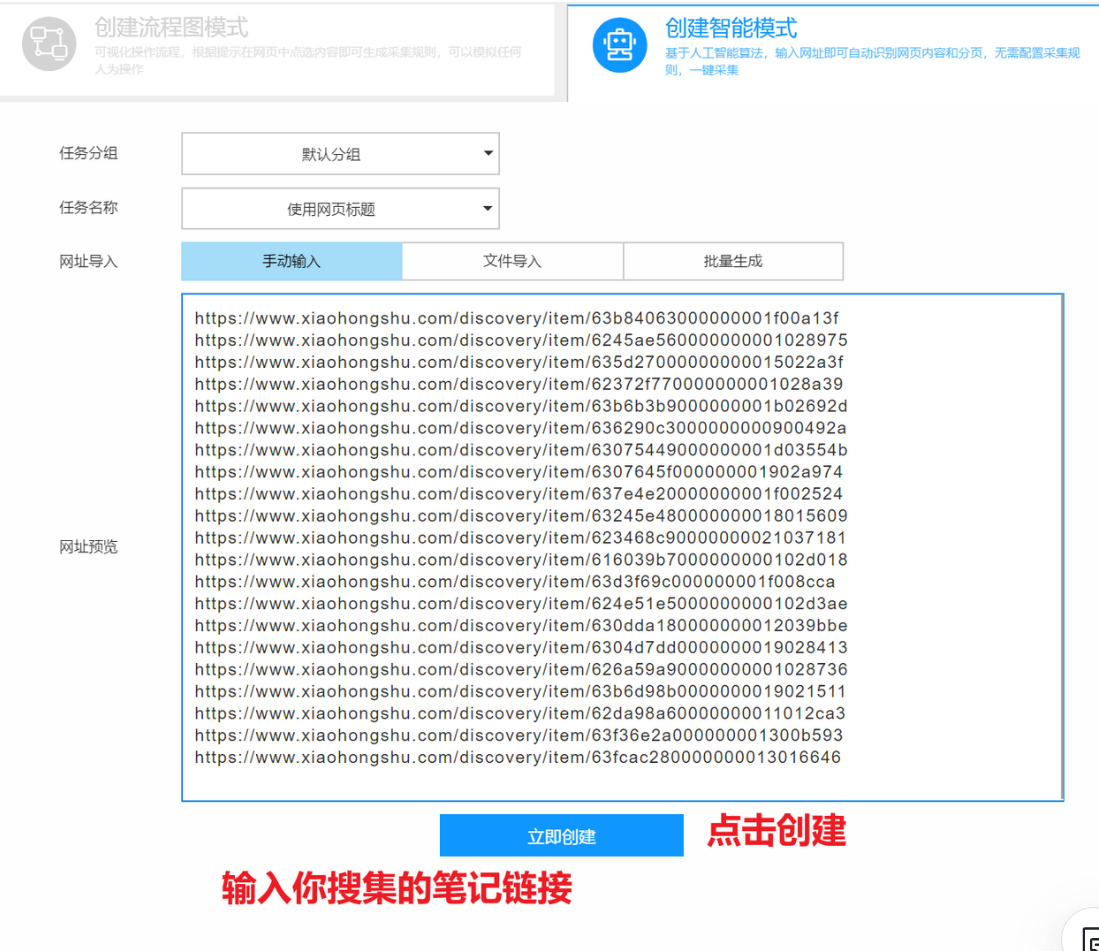The image size is (1099, 951).
Task: Click the 任务名称 label
Action: point(88,207)
